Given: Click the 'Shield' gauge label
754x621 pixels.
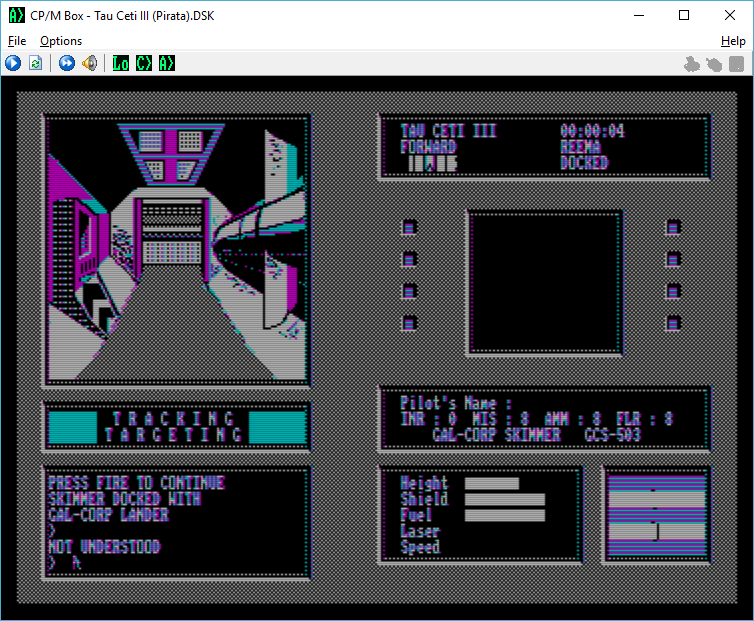Looking at the screenshot, I should click(x=424, y=499).
